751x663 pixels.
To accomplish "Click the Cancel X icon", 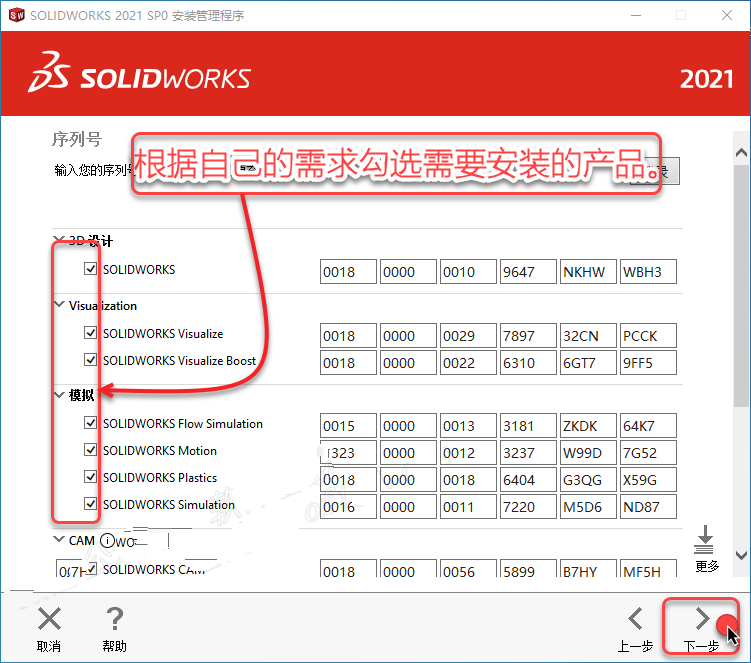I will click(49, 618).
